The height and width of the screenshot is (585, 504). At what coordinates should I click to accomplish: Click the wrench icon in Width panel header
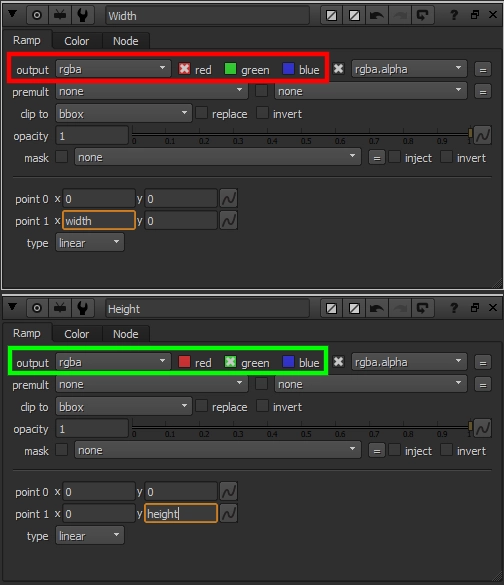[82, 15]
